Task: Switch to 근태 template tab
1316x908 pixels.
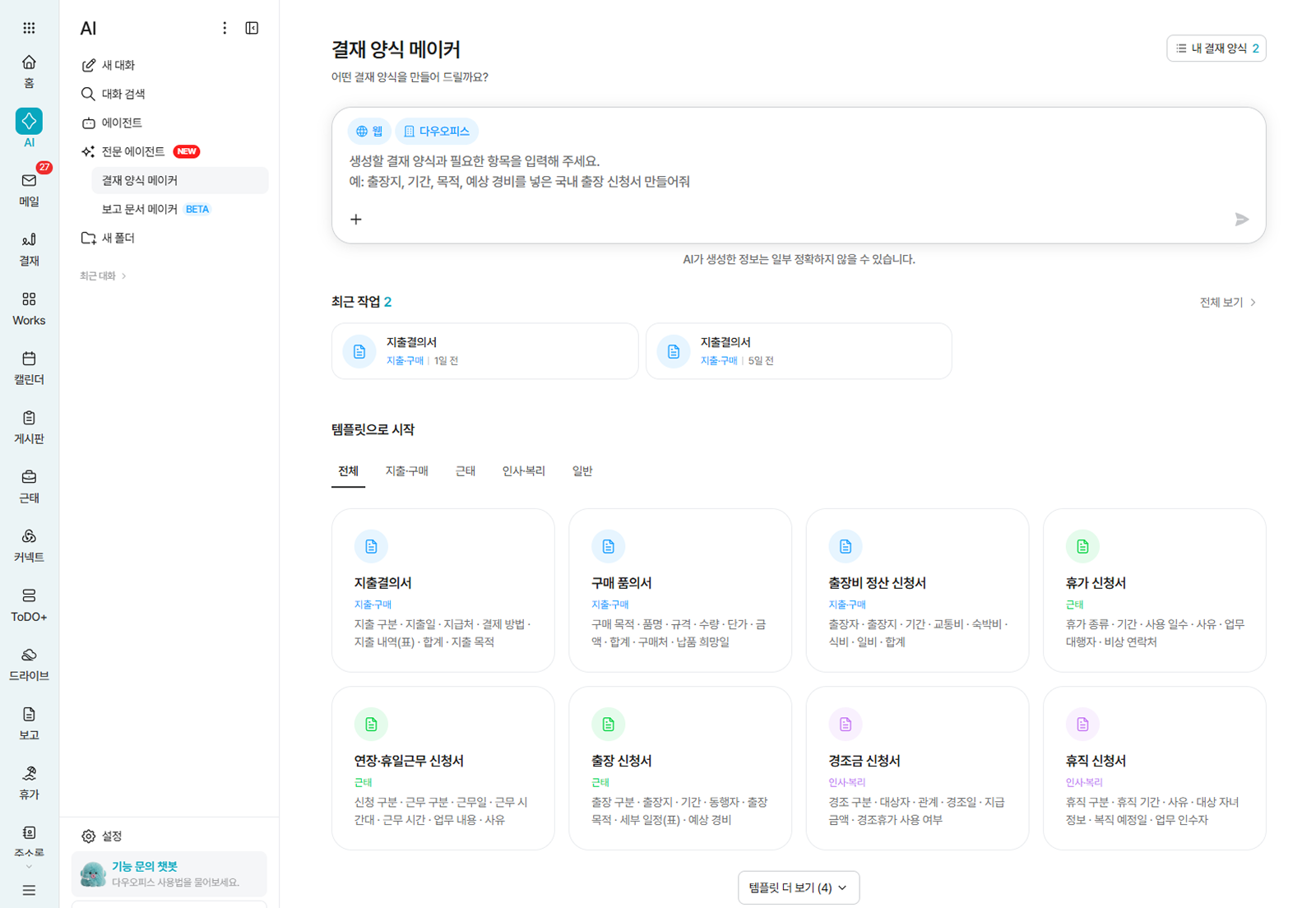Action: click(x=466, y=470)
